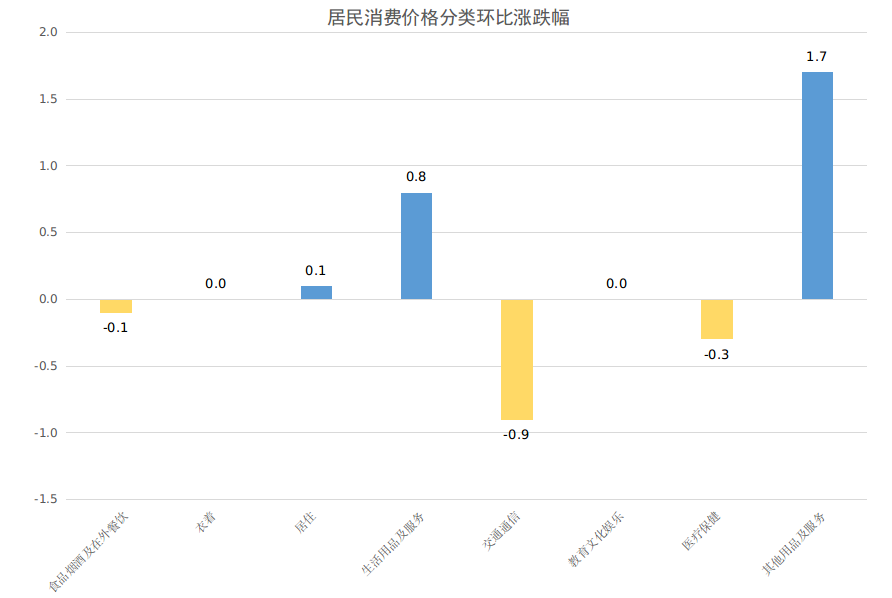
Task: Select the small yellow 食品烟酒及在外餐饮 bar
Action: [116, 306]
